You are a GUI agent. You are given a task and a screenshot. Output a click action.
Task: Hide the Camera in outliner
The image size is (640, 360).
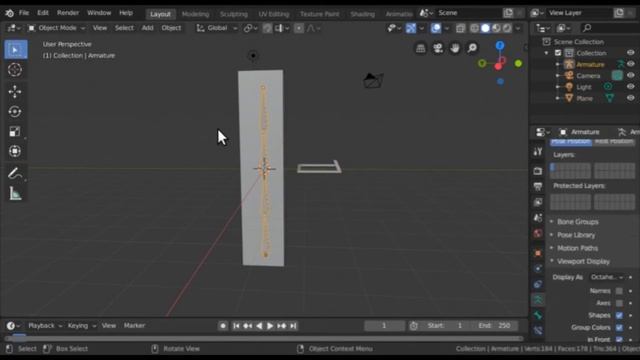(x=631, y=76)
